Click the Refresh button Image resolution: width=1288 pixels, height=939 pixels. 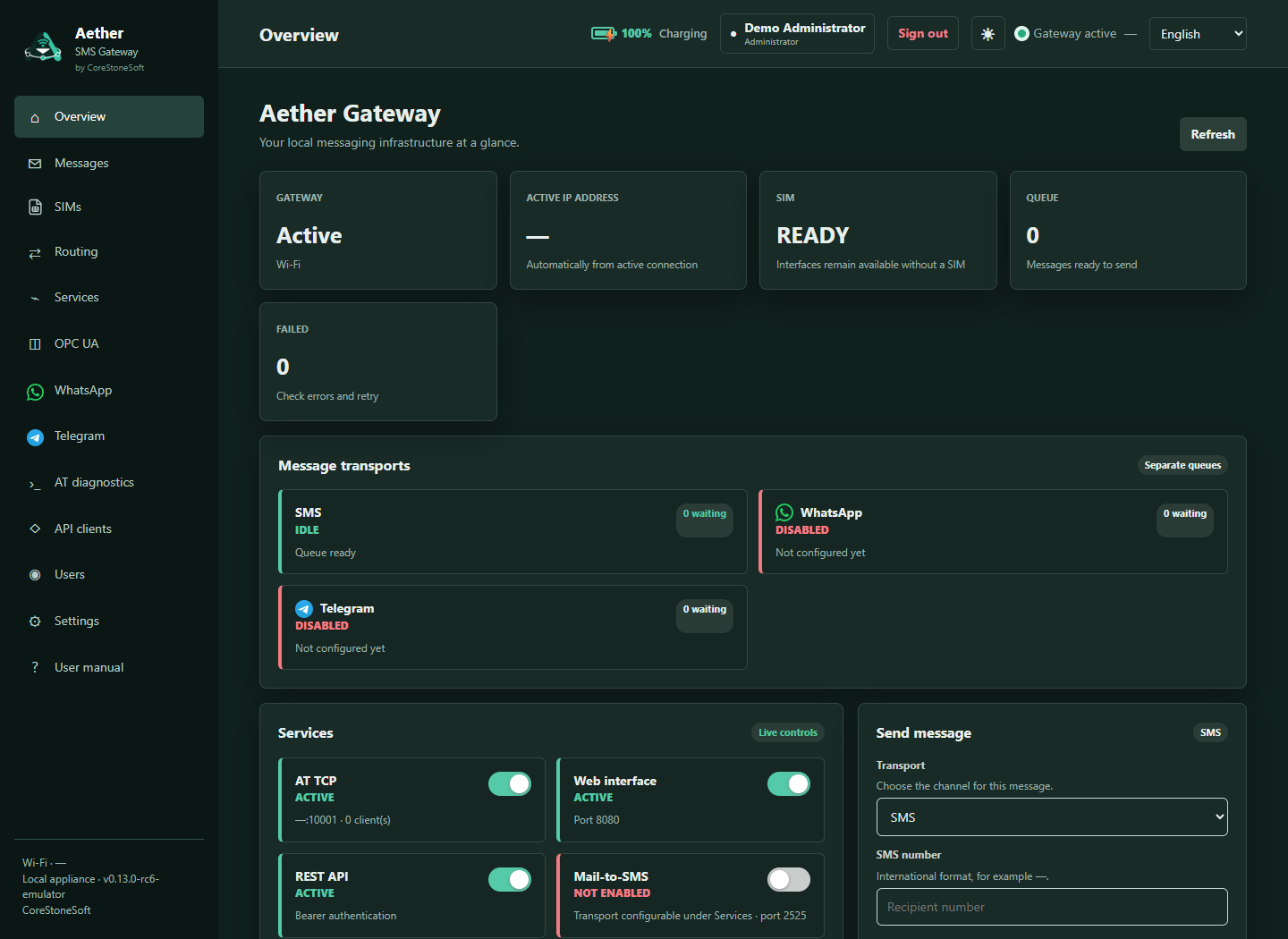coord(1213,134)
